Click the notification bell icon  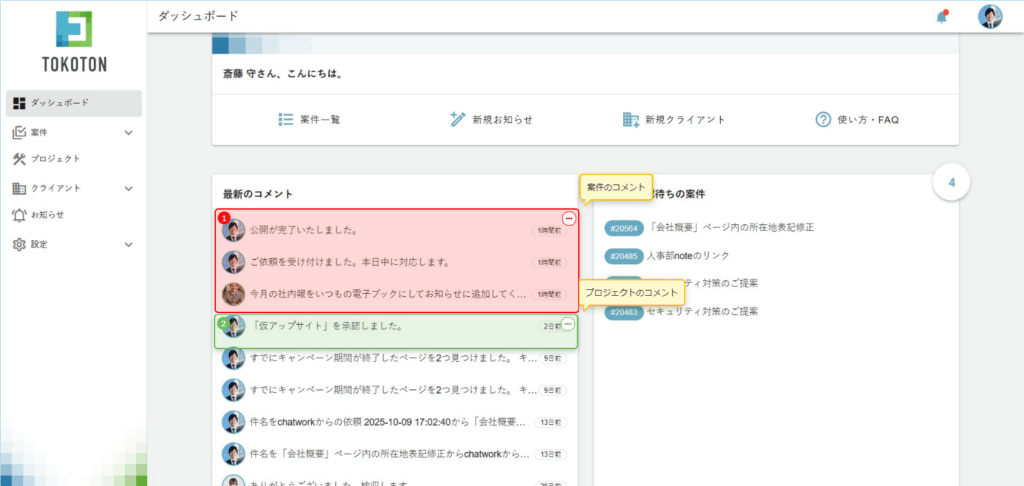point(941,17)
